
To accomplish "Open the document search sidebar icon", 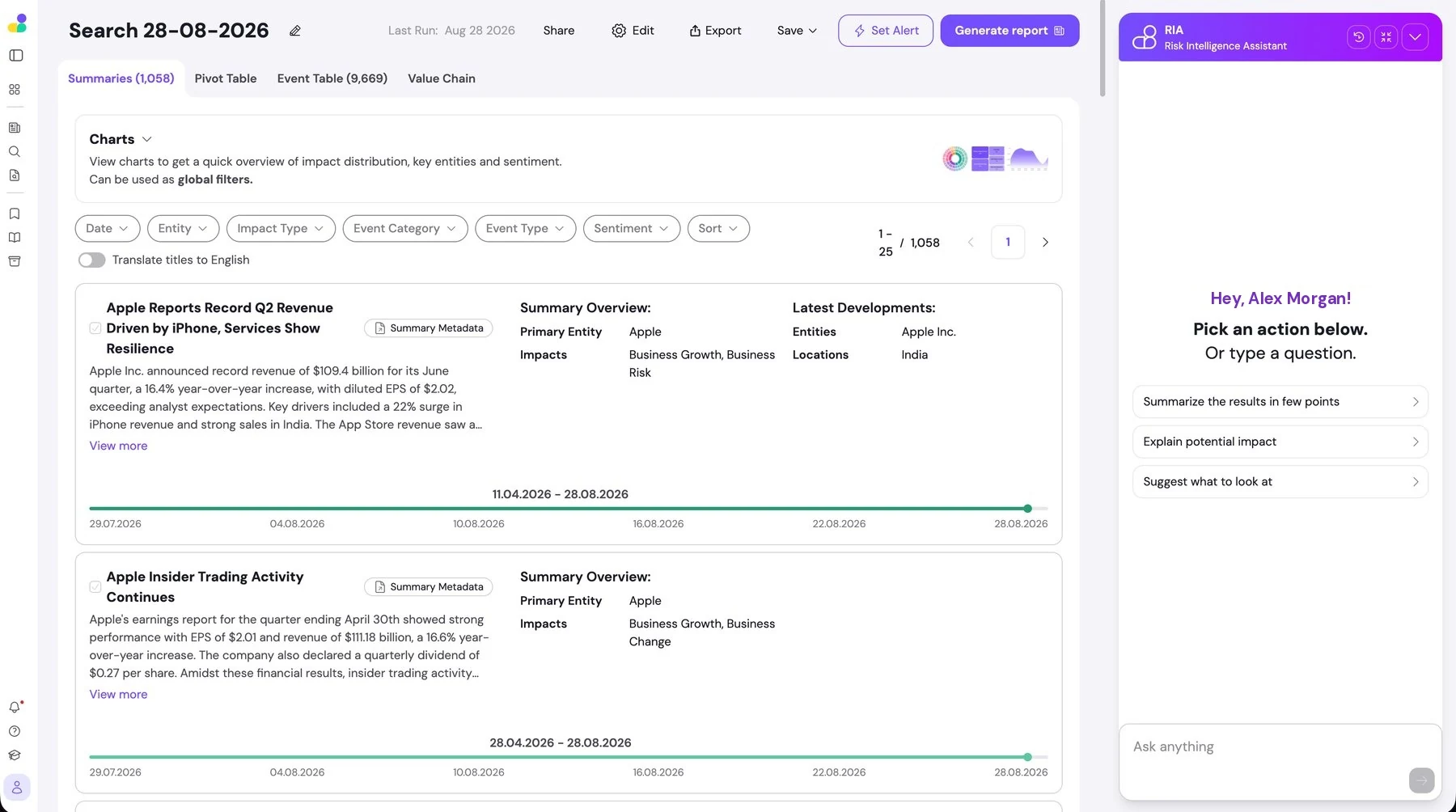I will coord(15,176).
